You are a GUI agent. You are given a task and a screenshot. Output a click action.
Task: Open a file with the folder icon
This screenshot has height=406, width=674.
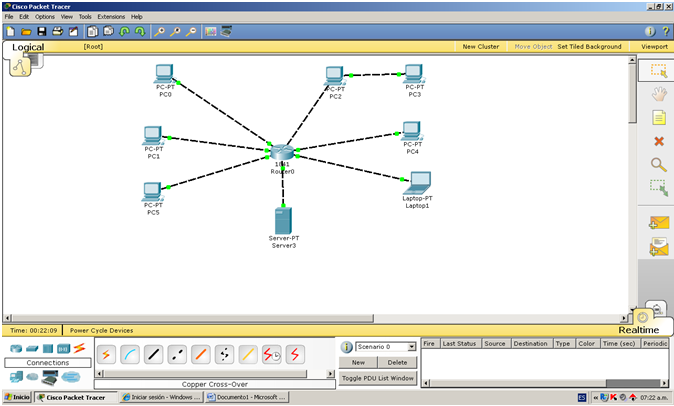[26, 31]
